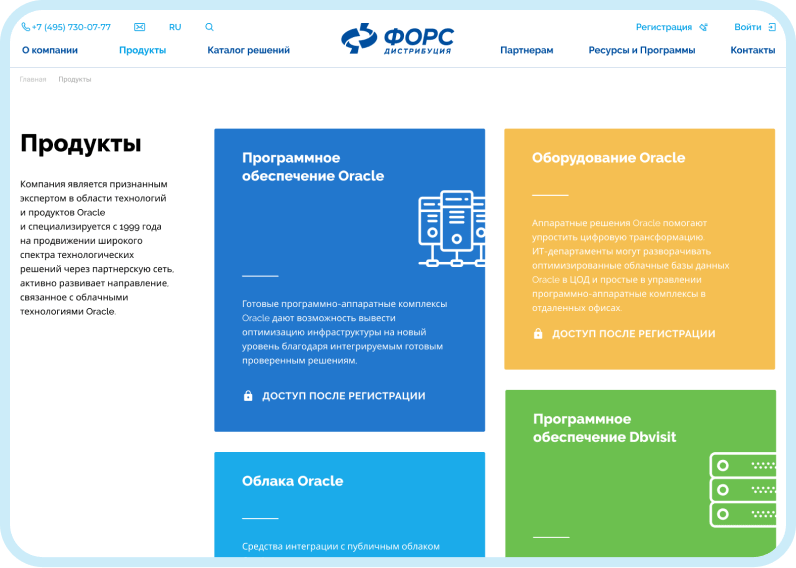The image size is (796, 568).
Task: Click the rack server illustration in Dbvisit card
Action: pos(743,490)
